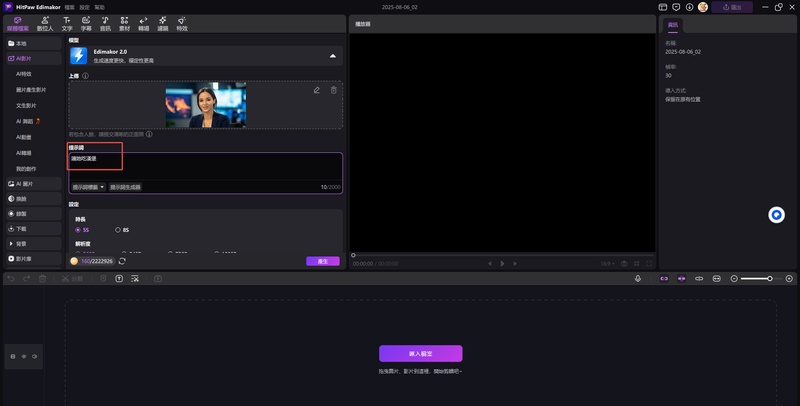Open the Digital Human (數位人) tab
800x406 pixels.
(x=45, y=24)
